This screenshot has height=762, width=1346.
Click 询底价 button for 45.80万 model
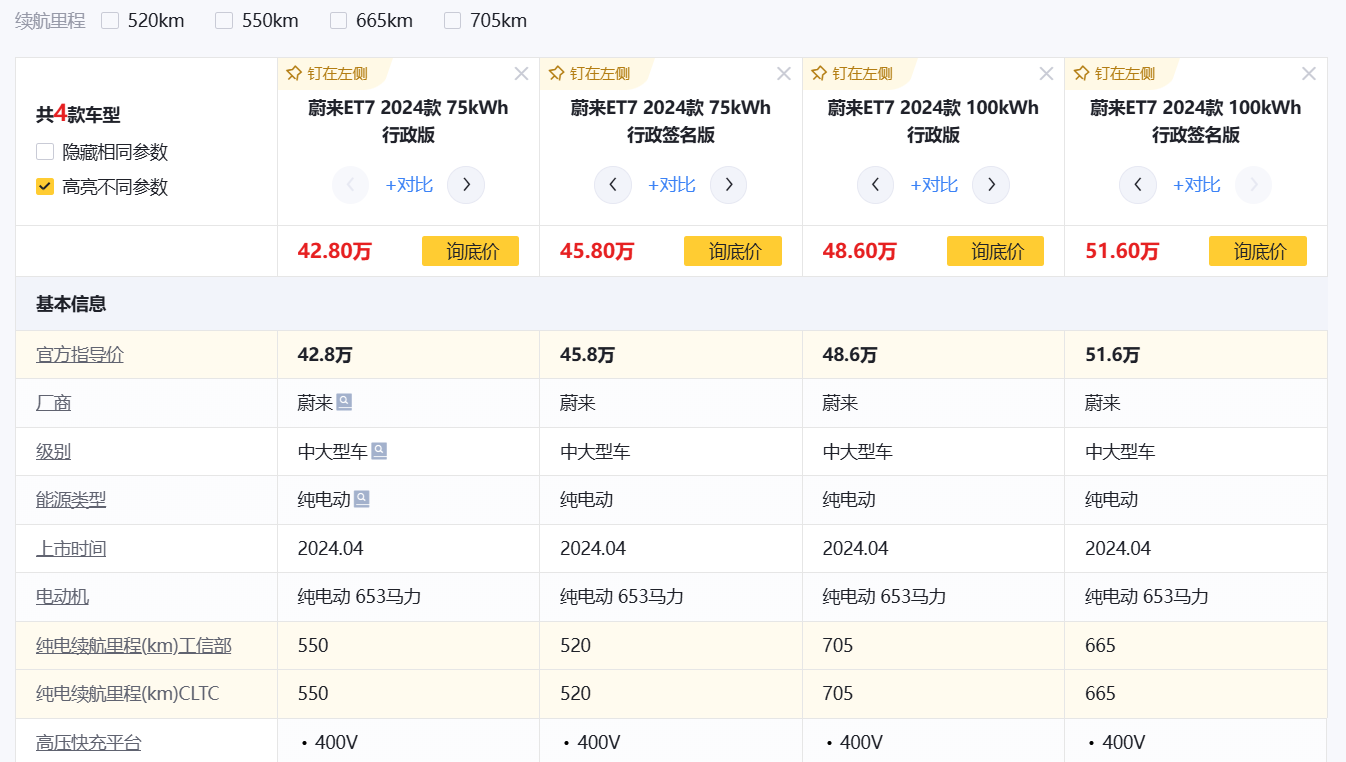point(733,251)
